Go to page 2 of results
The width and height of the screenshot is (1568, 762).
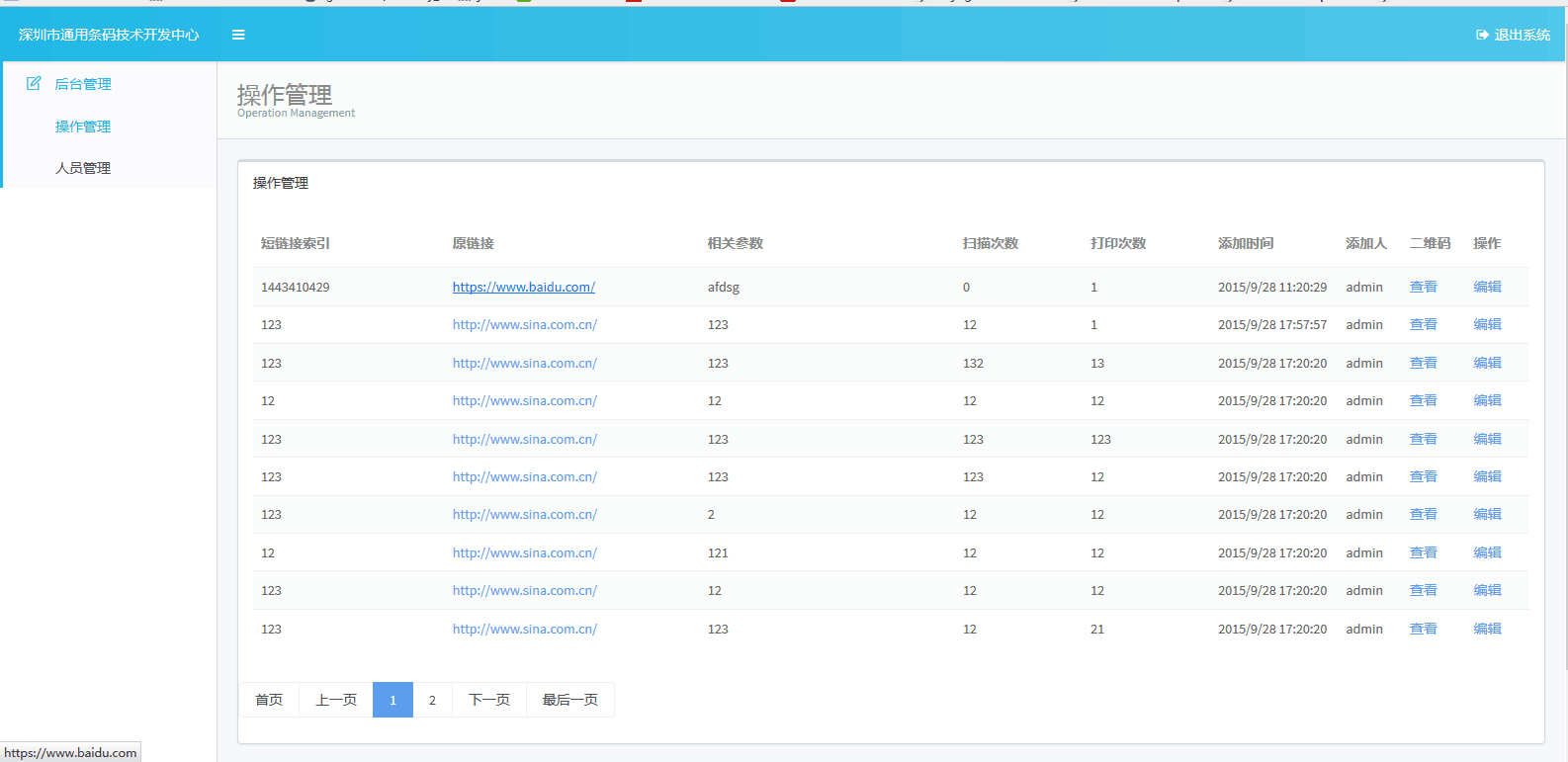[432, 700]
